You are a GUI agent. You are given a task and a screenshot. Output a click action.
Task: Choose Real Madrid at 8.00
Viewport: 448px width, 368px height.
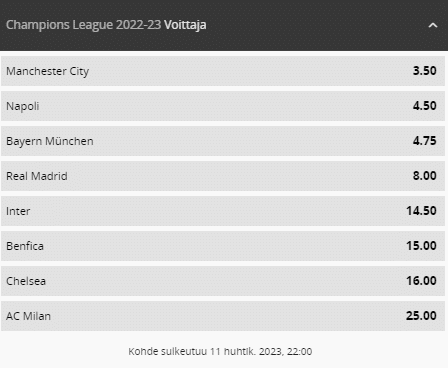(424, 176)
